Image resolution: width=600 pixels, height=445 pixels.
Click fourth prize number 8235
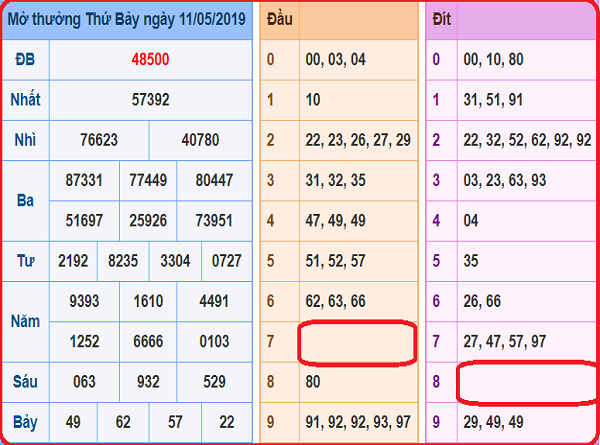pos(125,261)
